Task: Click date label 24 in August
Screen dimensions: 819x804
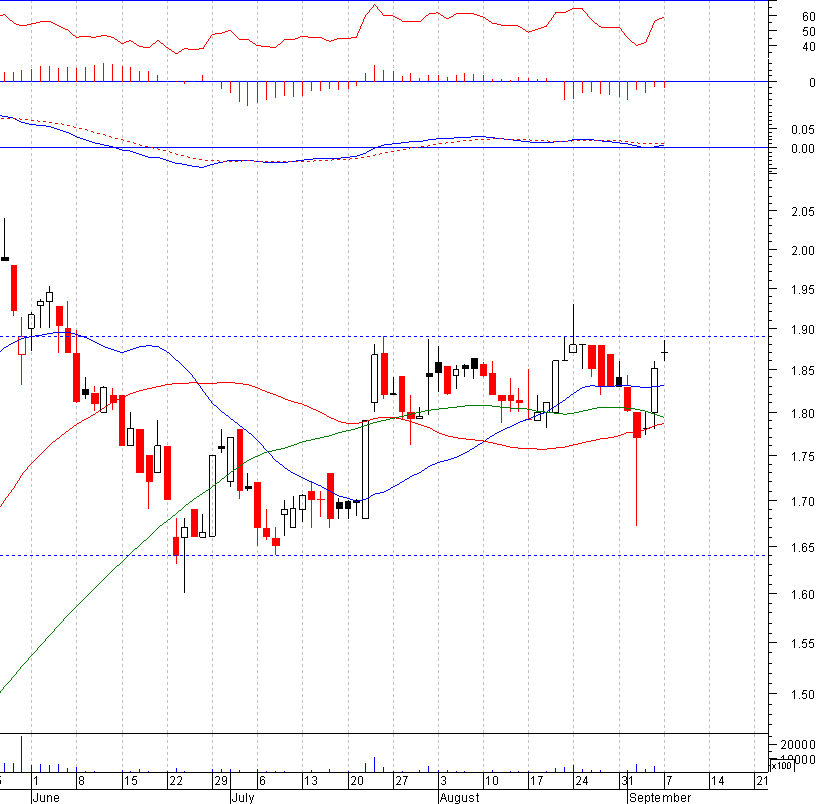Action: click(581, 781)
